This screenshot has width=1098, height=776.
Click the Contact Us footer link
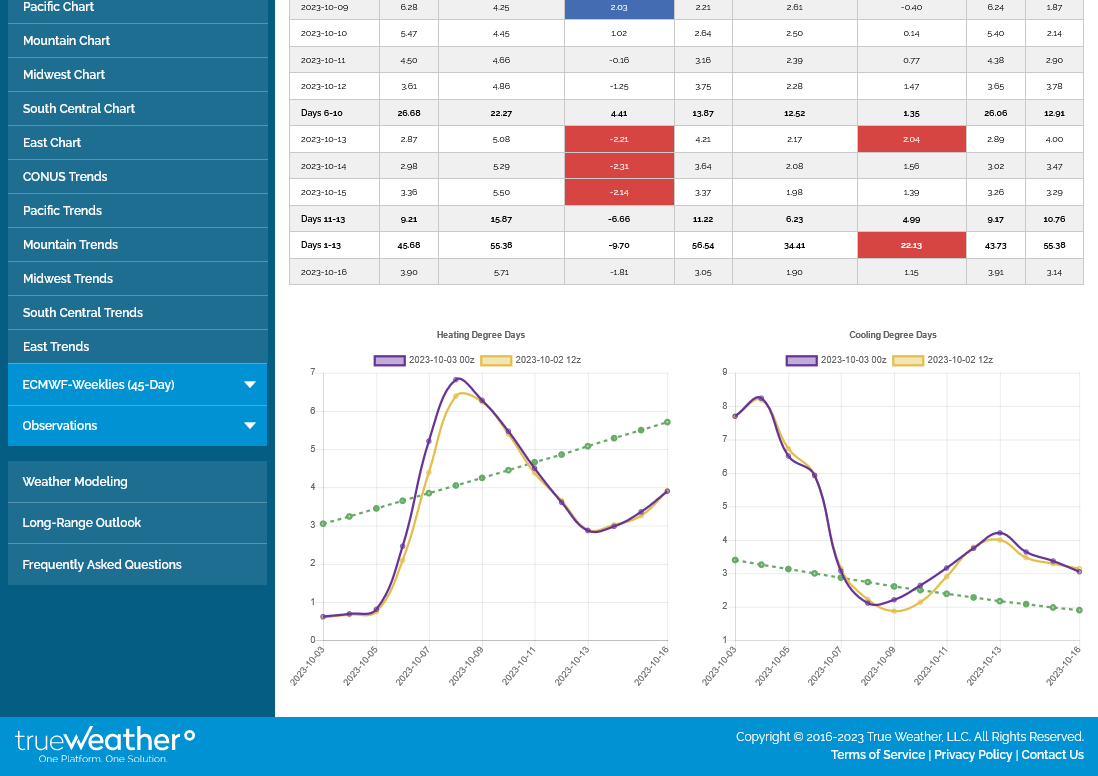(x=1052, y=755)
